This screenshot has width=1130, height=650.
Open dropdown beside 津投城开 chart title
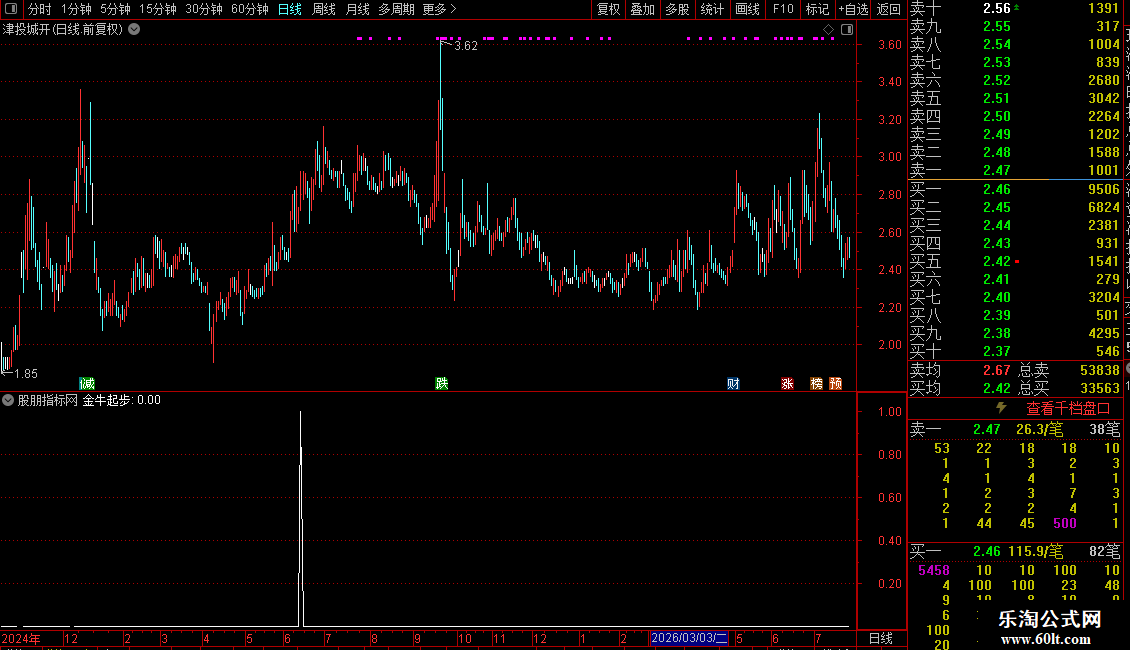pos(134,29)
